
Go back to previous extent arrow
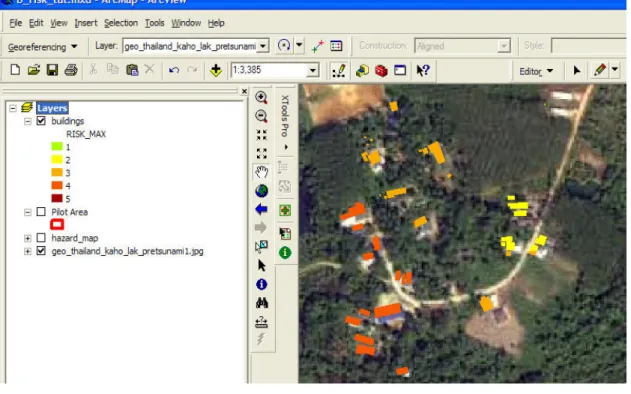pyautogui.click(x=262, y=209)
